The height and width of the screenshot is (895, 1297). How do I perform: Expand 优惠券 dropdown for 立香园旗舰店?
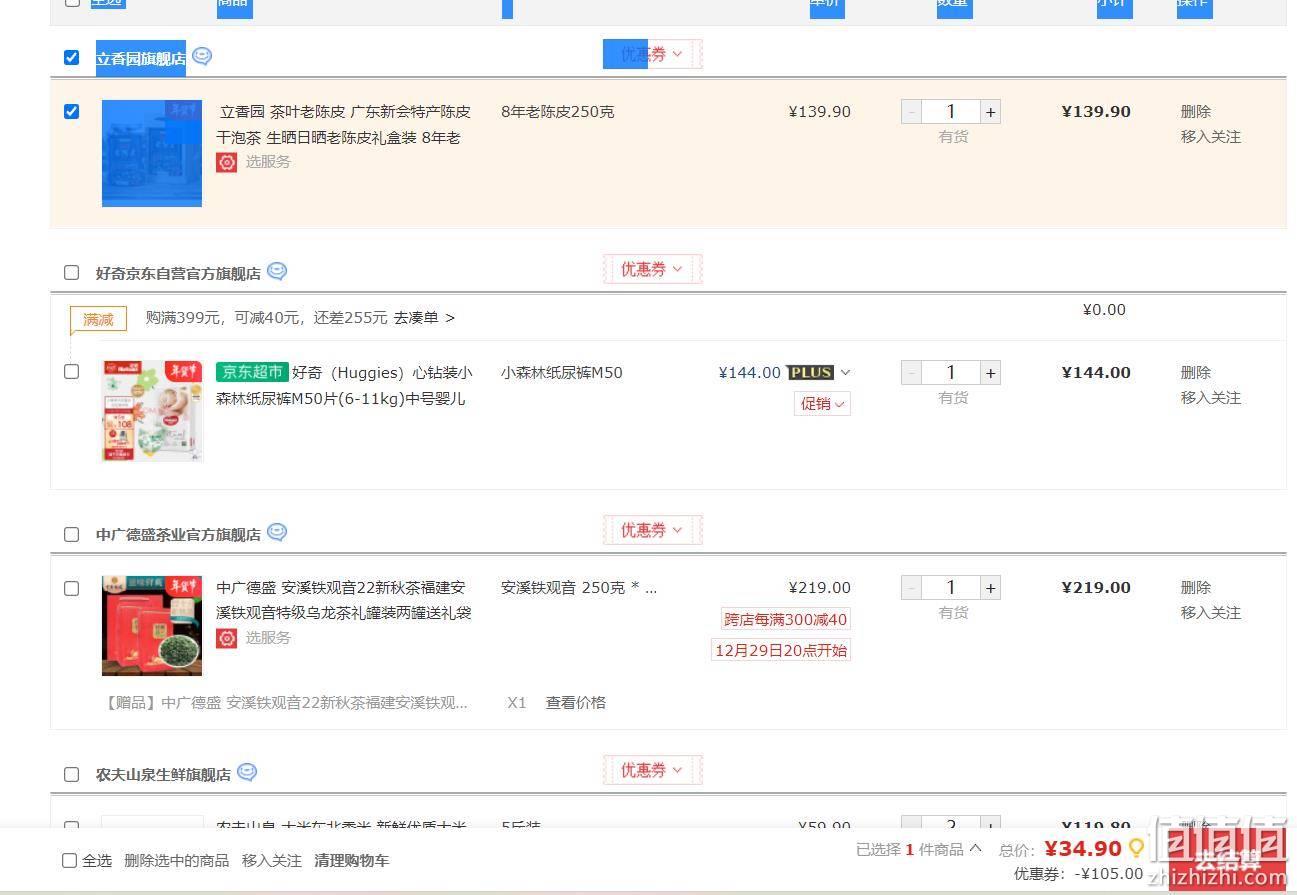point(652,54)
